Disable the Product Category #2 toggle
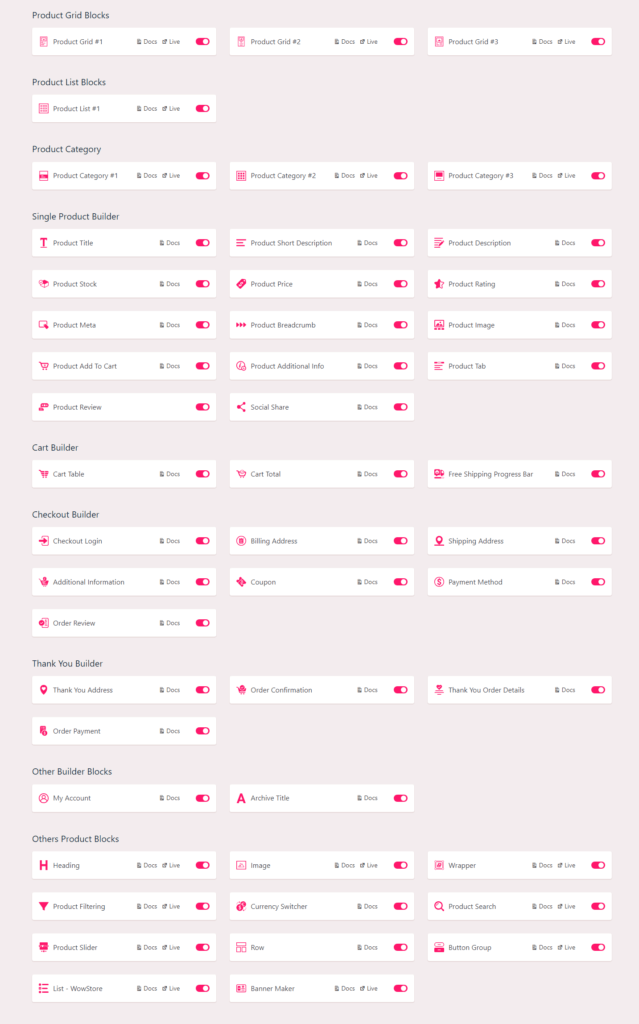 400,176
